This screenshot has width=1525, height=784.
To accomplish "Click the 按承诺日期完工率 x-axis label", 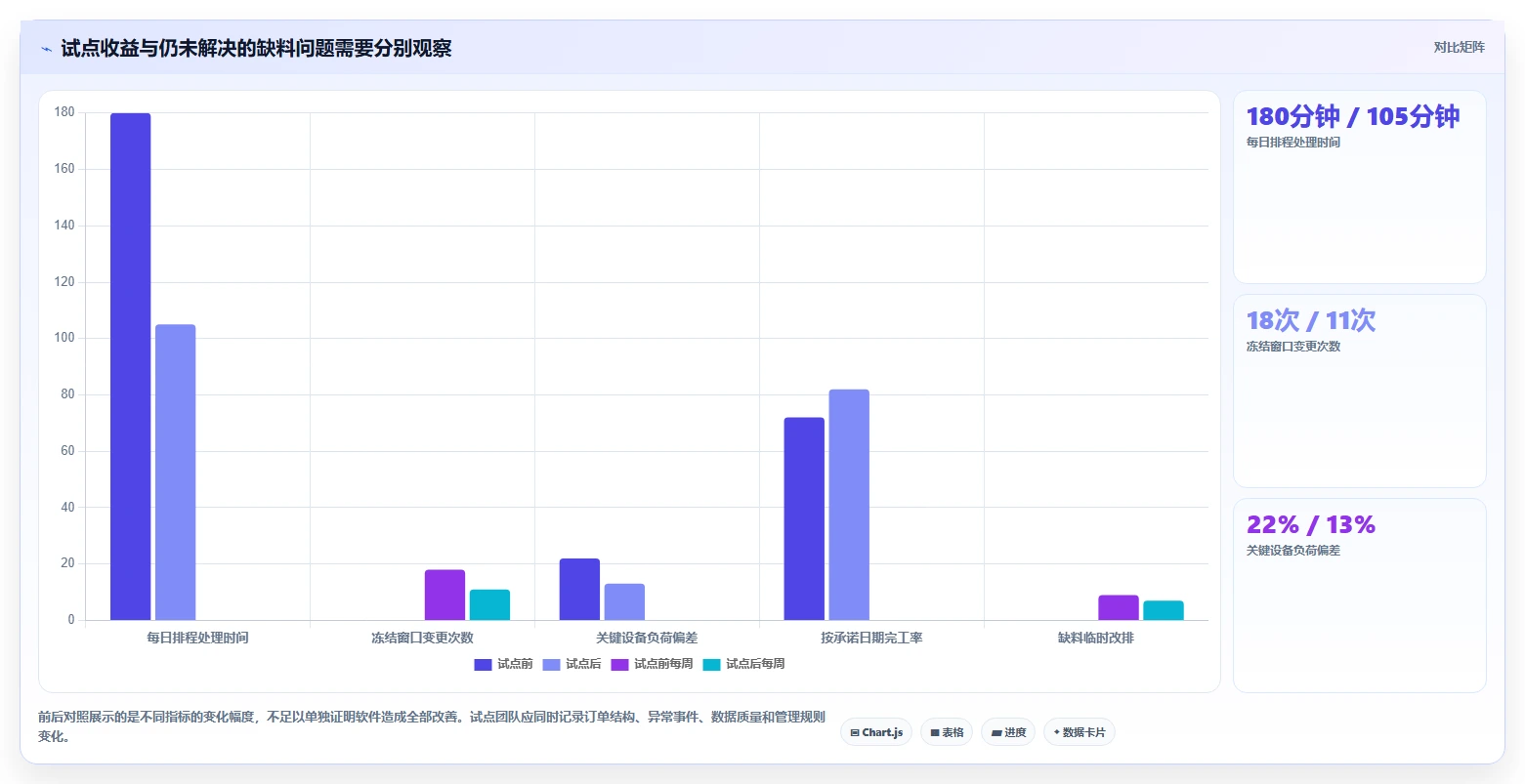I will (x=871, y=638).
